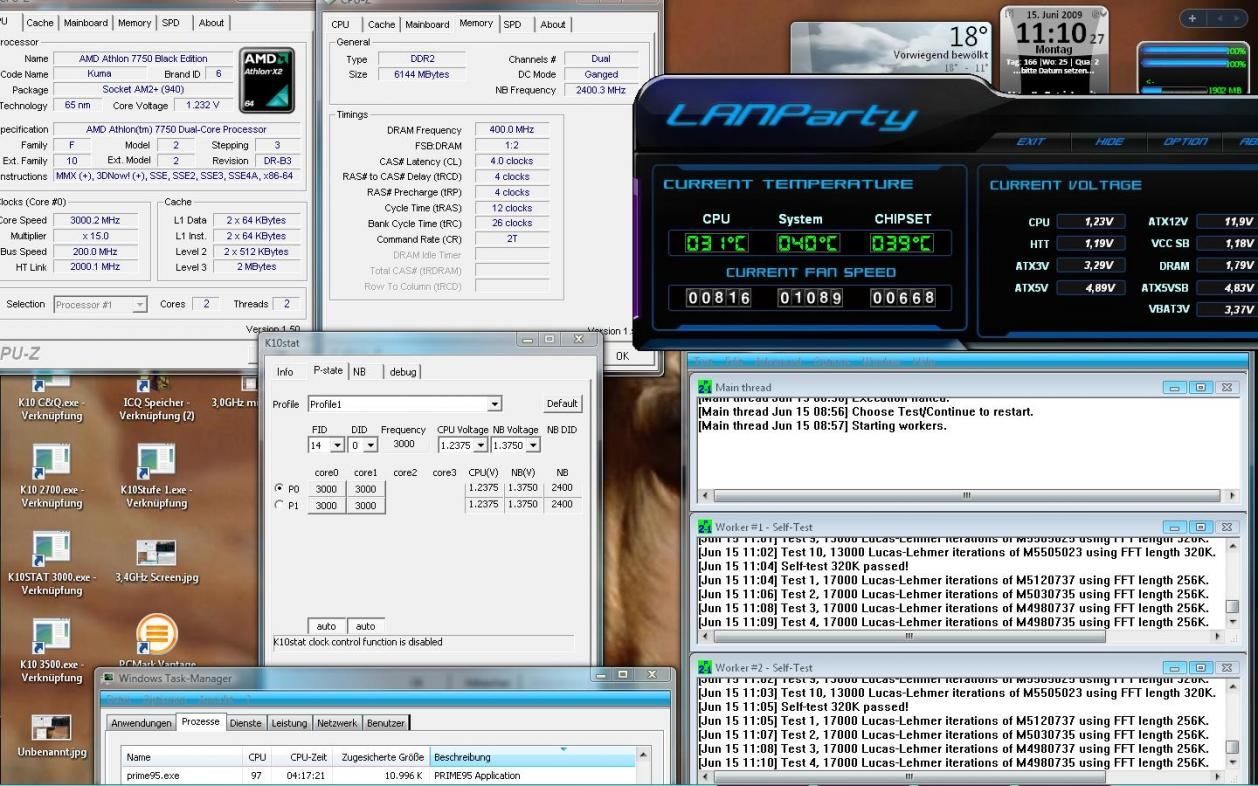The image size is (1258, 786).
Task: Select the P1 radio button in K10stat
Action: click(279, 506)
